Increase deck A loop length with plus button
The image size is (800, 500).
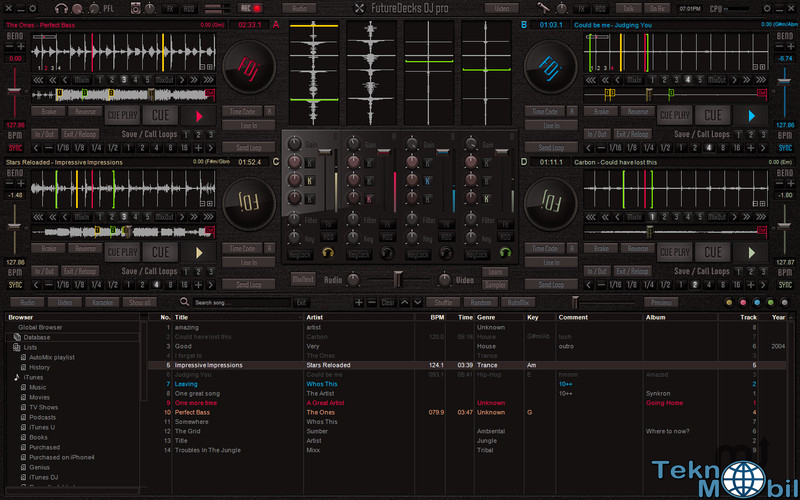click(198, 148)
